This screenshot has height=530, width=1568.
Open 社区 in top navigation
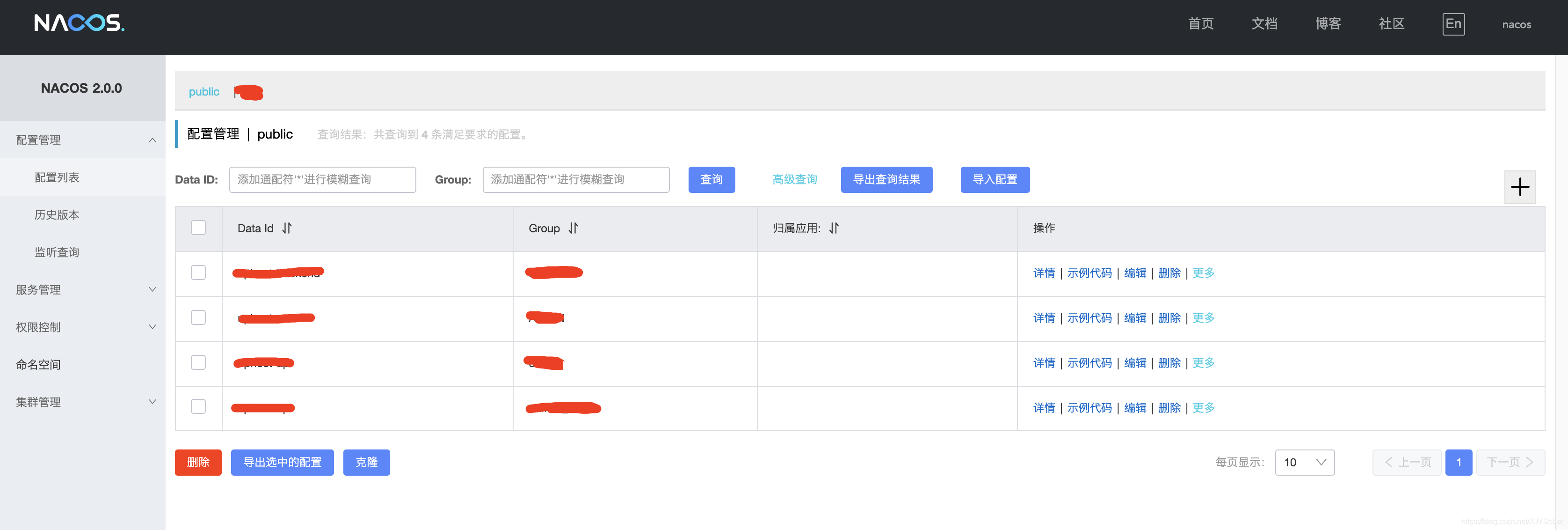pyautogui.click(x=1392, y=24)
